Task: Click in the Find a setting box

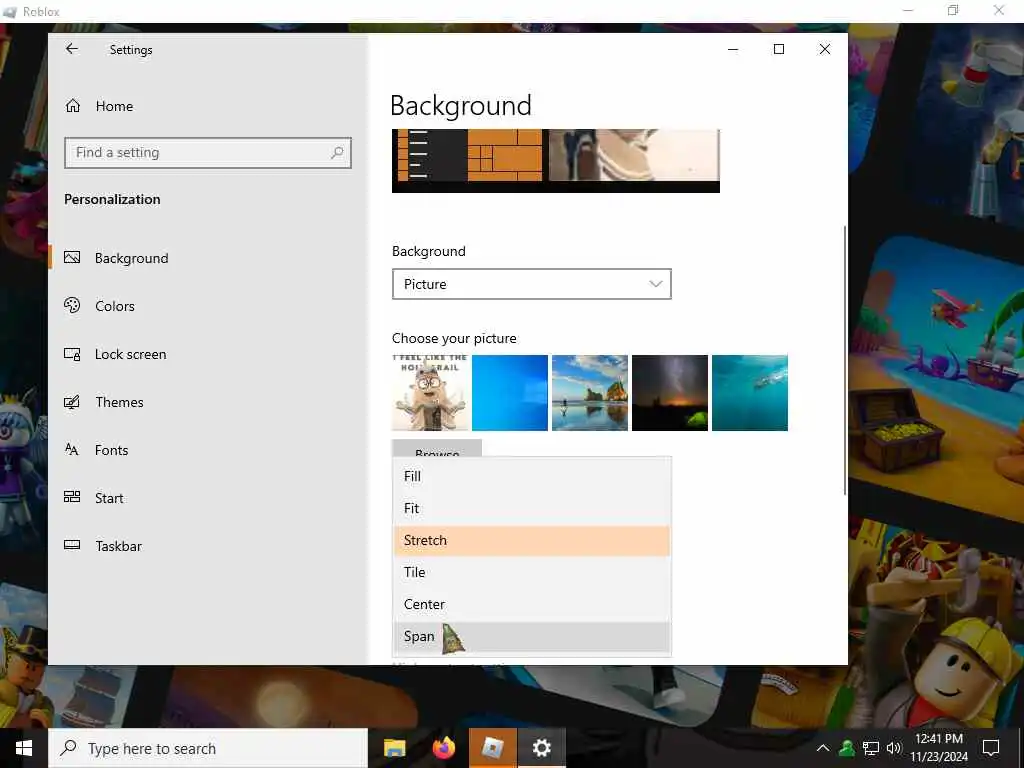Action: 208,153
